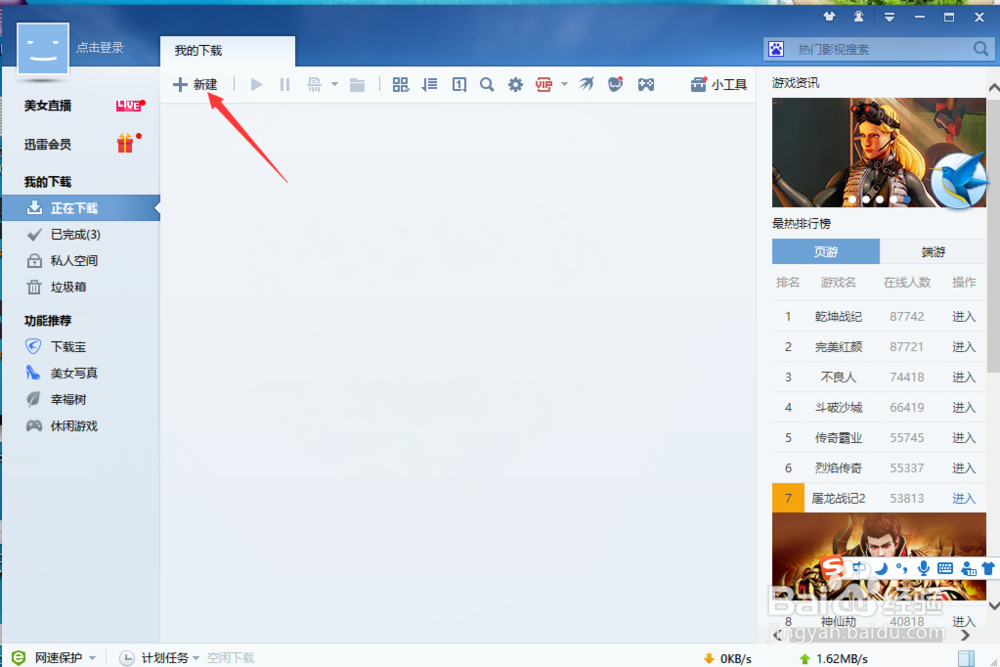Switch to the 端游 tab

click(x=933, y=252)
